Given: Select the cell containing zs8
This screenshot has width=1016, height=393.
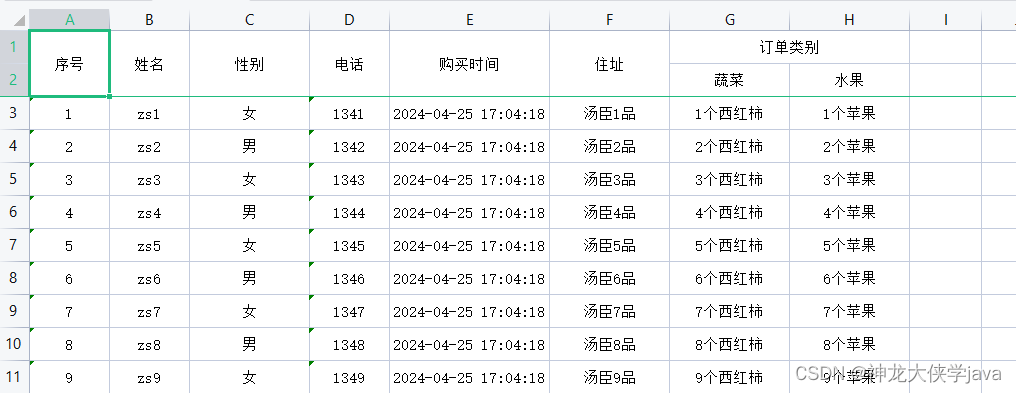Looking at the screenshot, I should tap(150, 345).
